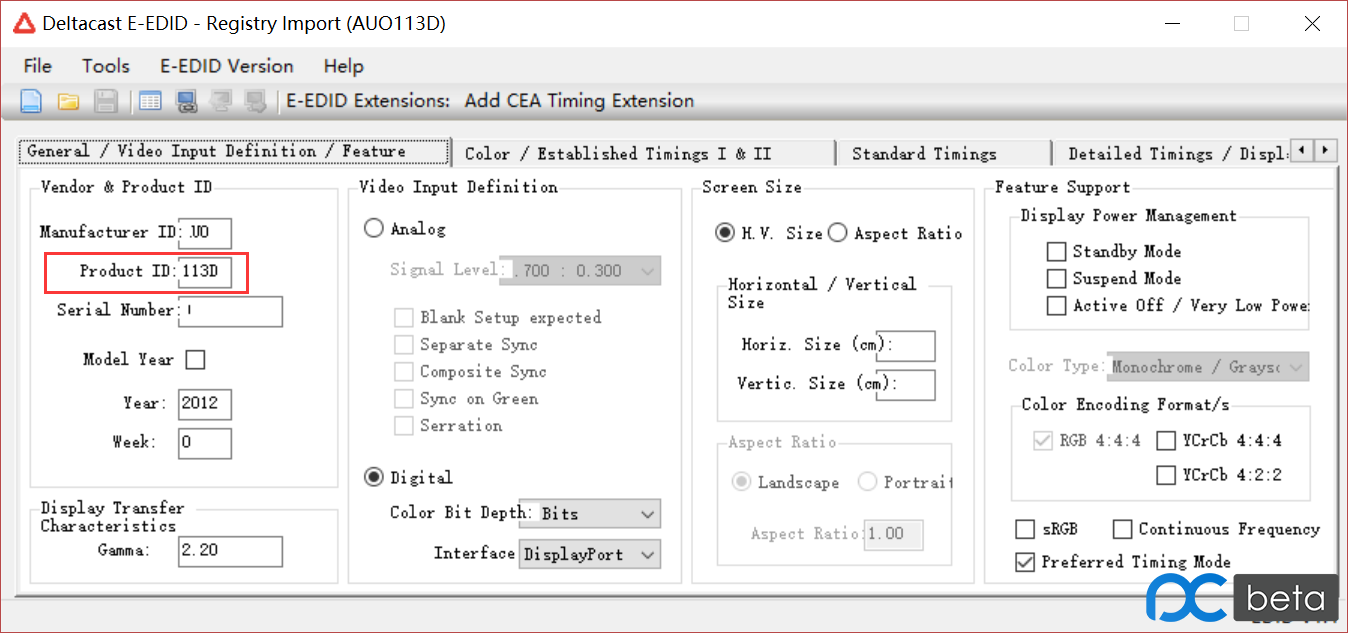
Task: Enable the sRGB checkbox
Action: [x=1025, y=529]
